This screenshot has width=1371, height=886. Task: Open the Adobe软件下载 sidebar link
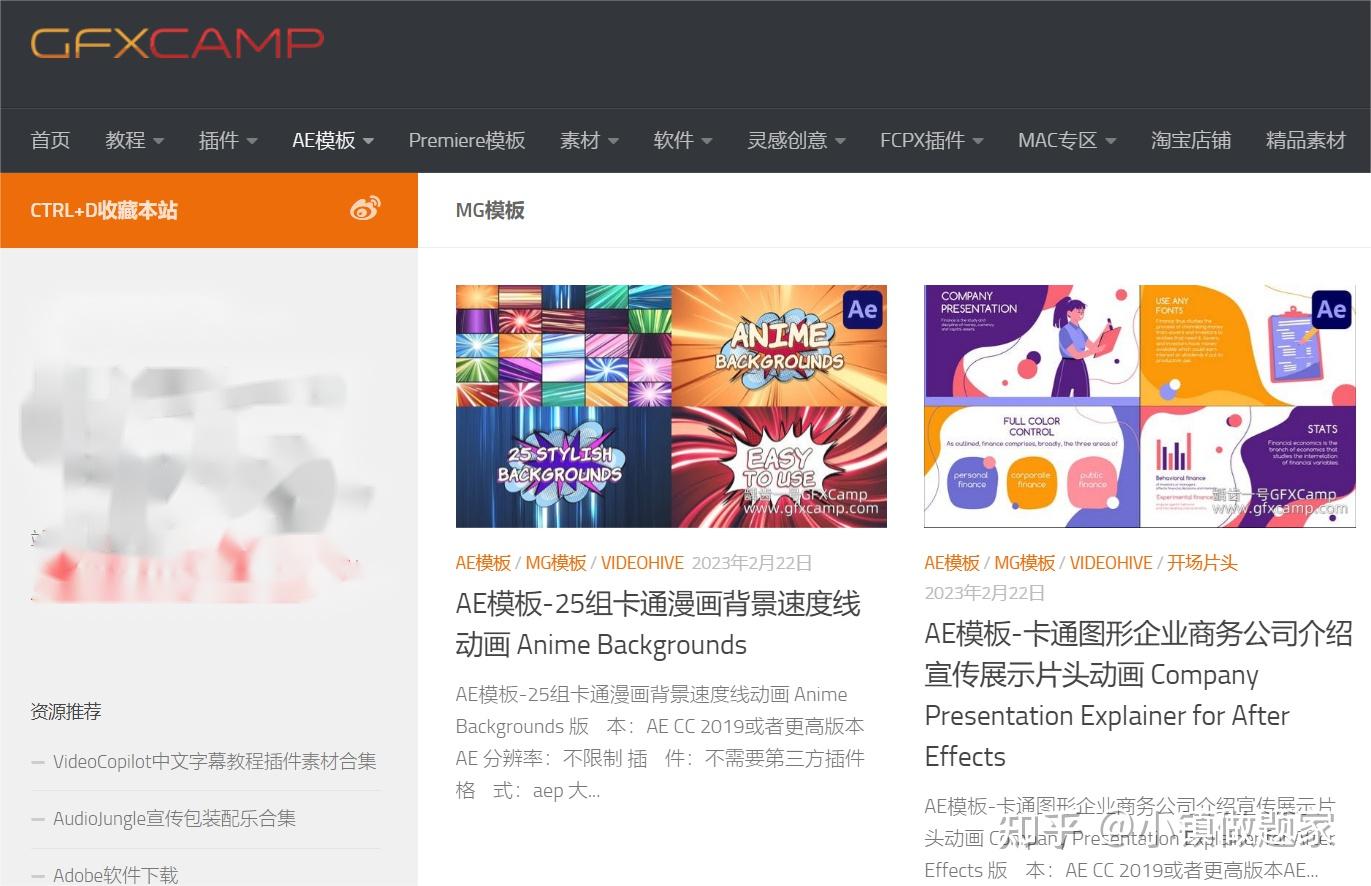point(115,872)
